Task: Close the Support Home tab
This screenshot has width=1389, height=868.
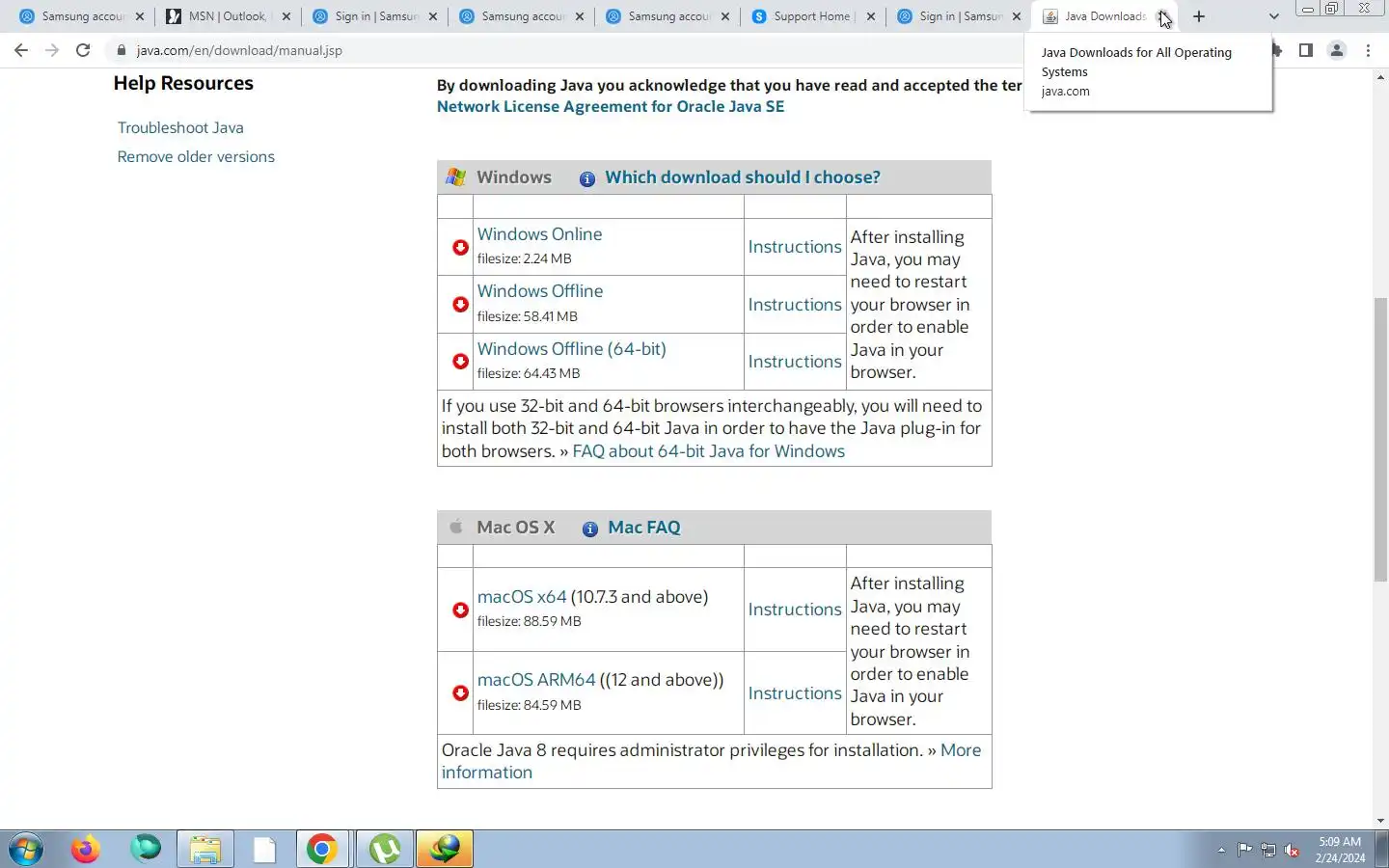Action: [x=870, y=16]
